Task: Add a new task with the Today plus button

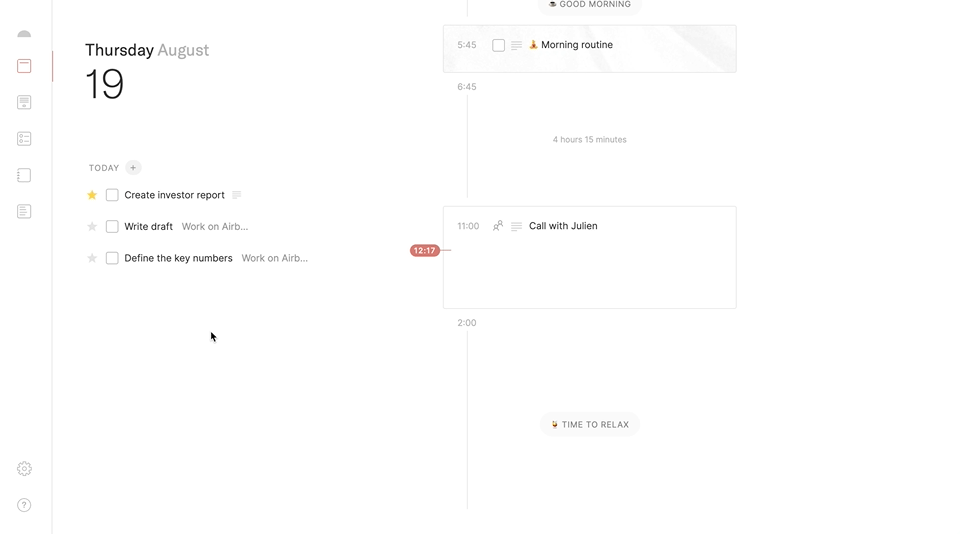Action: pyautogui.click(x=133, y=168)
